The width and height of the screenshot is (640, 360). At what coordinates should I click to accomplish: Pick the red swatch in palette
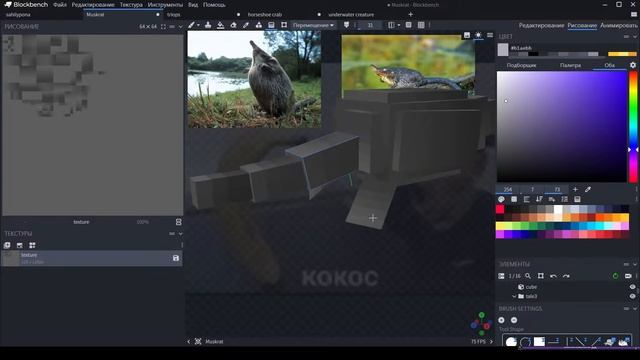point(500,209)
